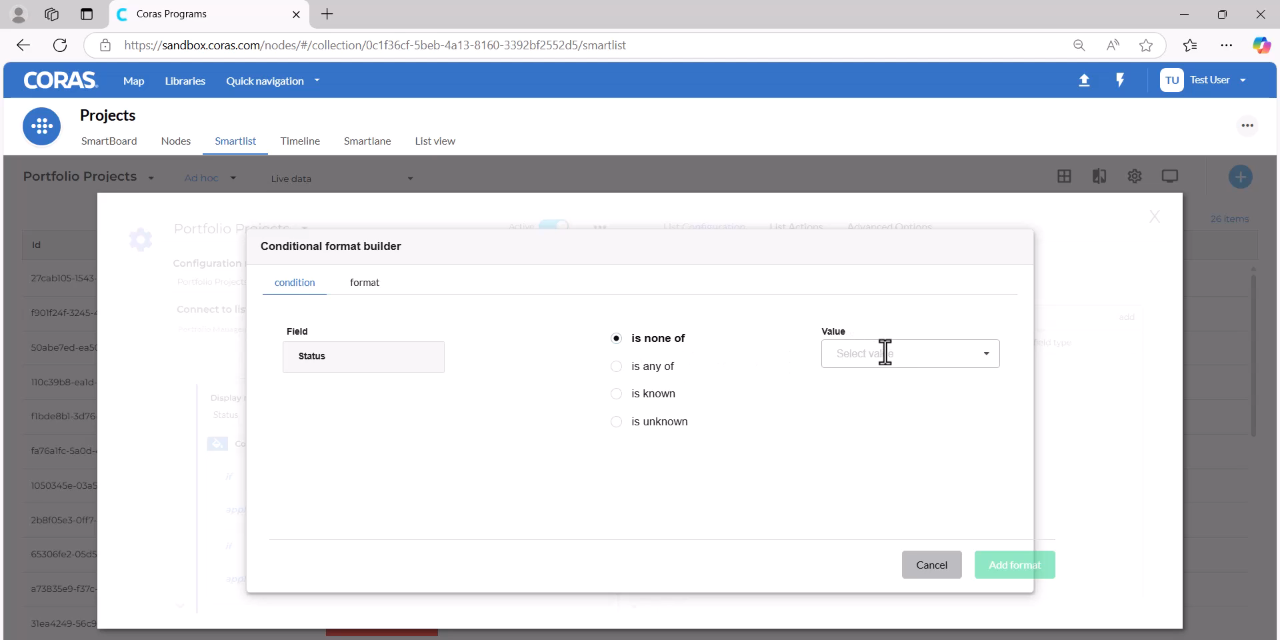Click the upload arrow icon

click(1084, 81)
